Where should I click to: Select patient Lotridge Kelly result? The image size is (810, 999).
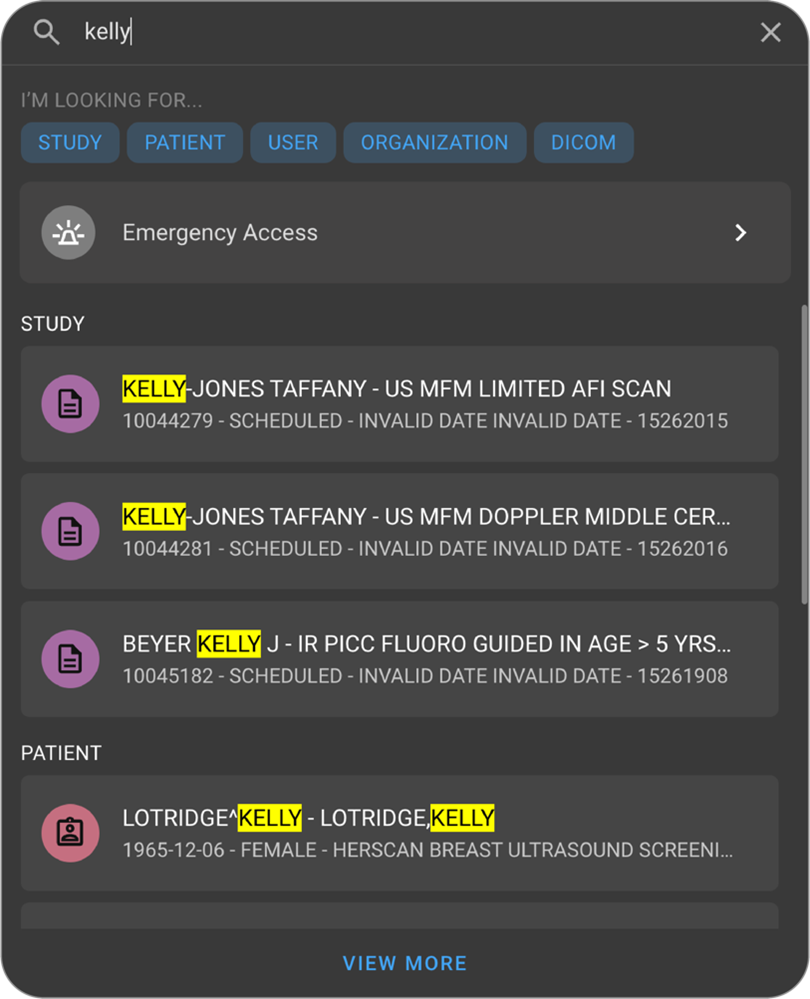(x=420, y=833)
